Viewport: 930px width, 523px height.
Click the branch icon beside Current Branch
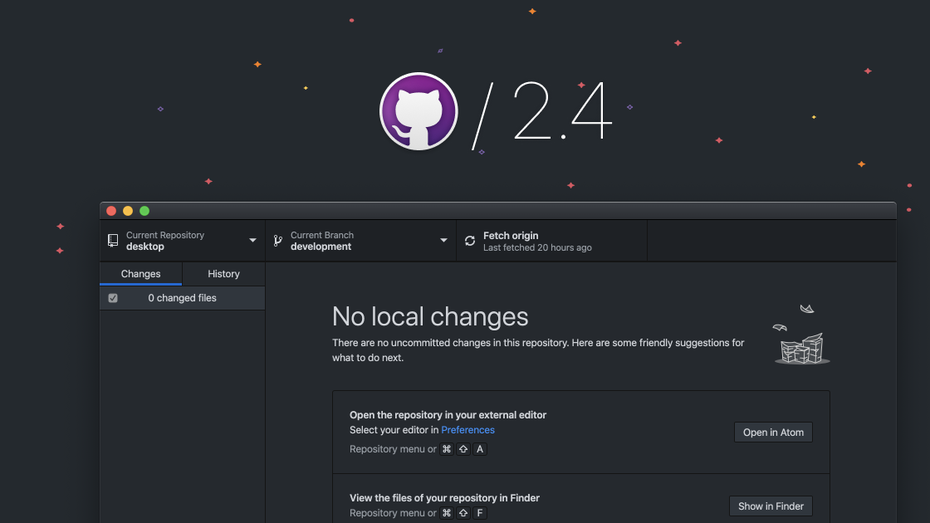278,240
